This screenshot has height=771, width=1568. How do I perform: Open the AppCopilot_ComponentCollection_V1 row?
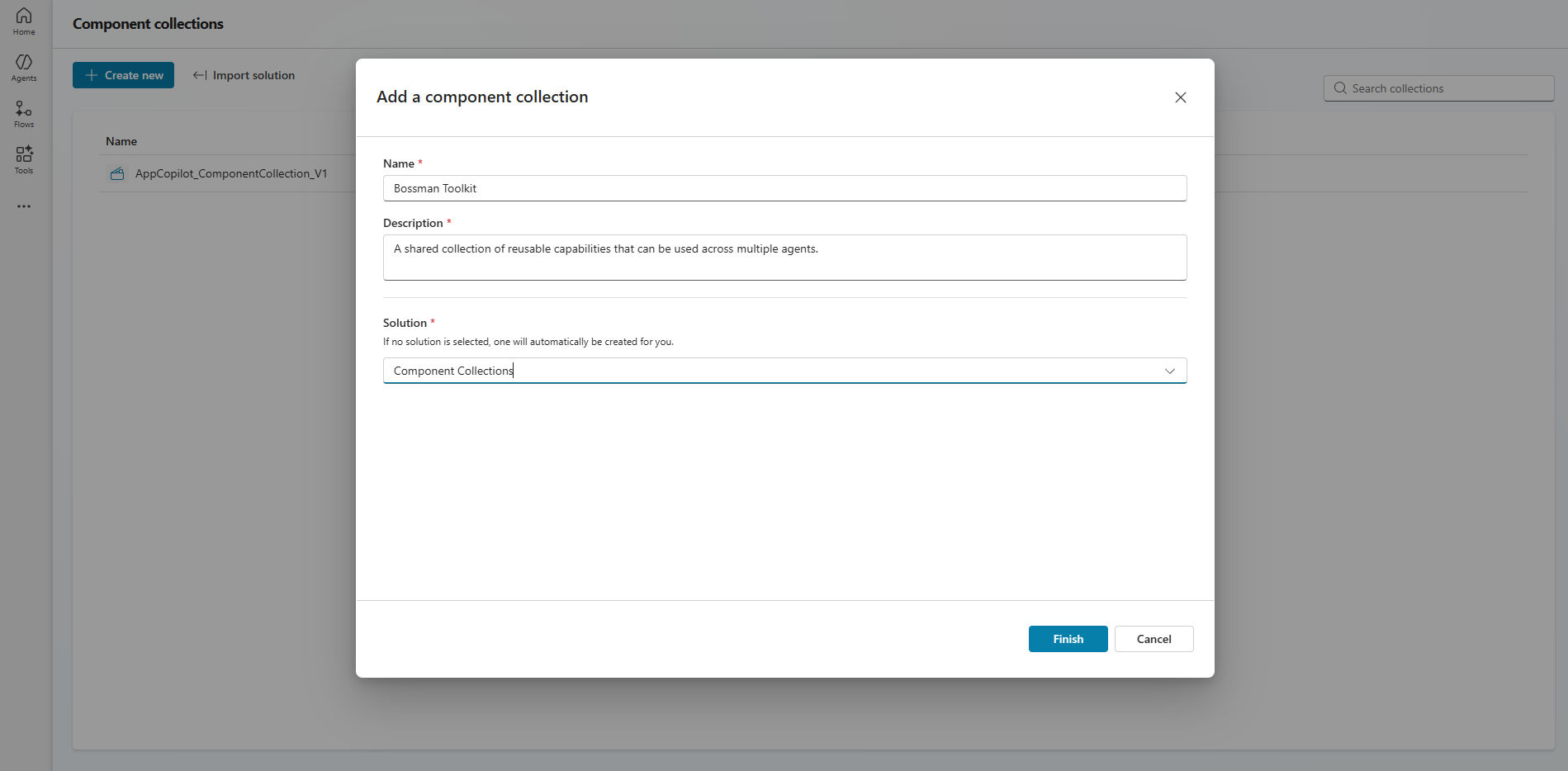(231, 174)
